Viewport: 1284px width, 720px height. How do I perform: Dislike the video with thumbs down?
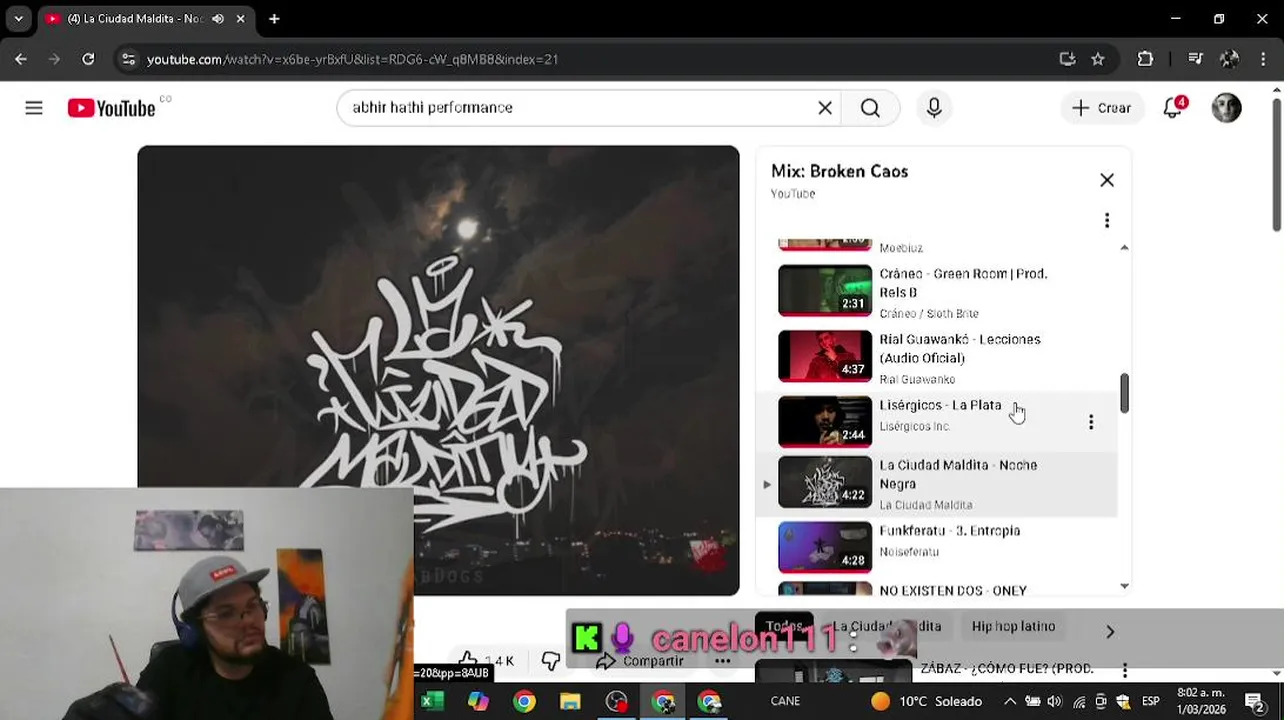550,660
